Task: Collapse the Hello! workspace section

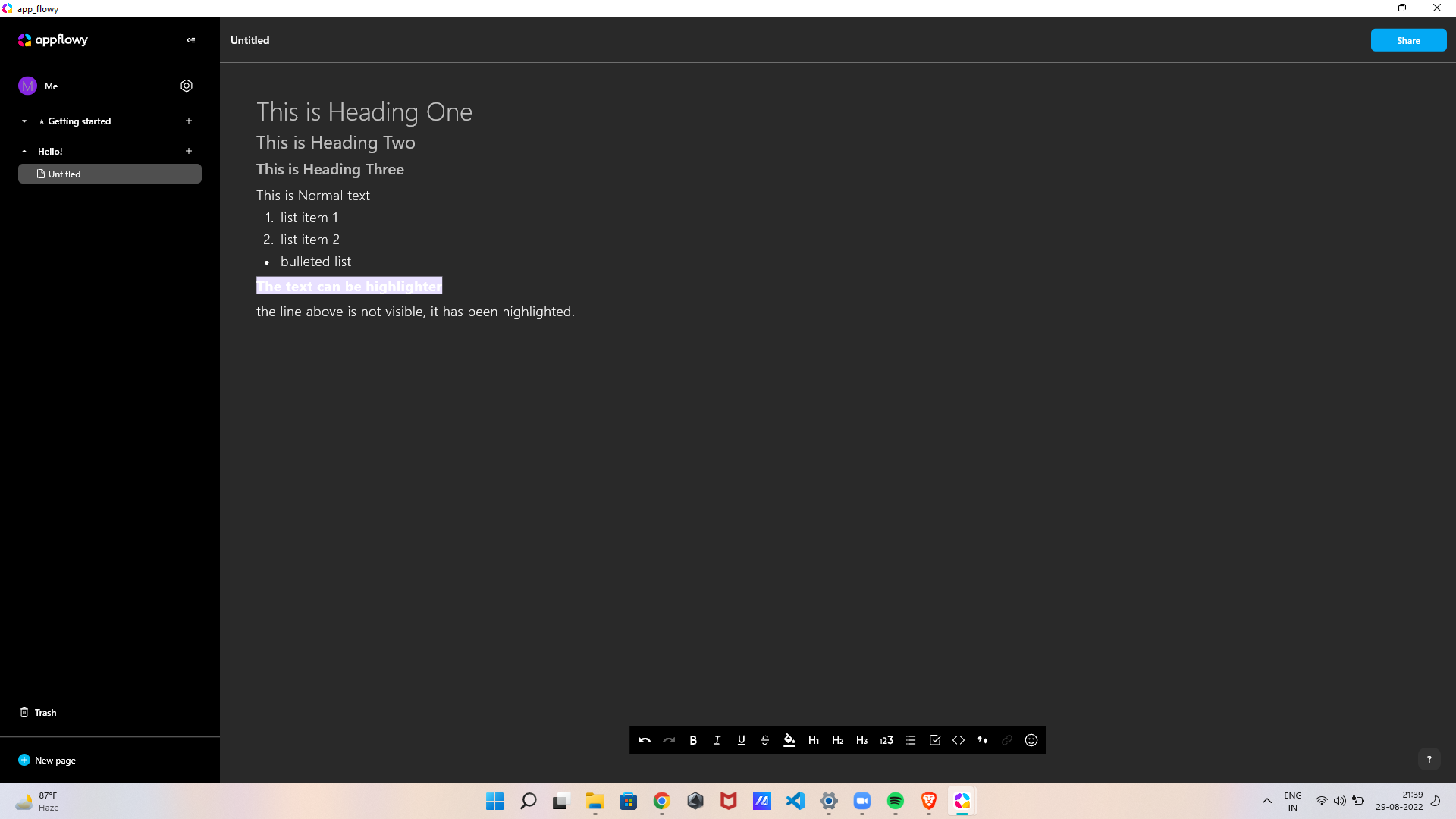Action: (x=24, y=151)
